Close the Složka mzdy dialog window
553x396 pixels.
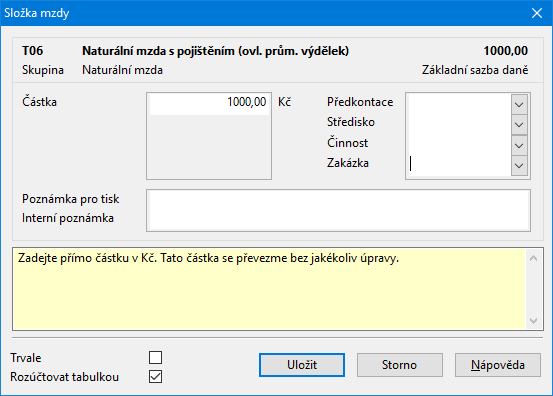537,13
